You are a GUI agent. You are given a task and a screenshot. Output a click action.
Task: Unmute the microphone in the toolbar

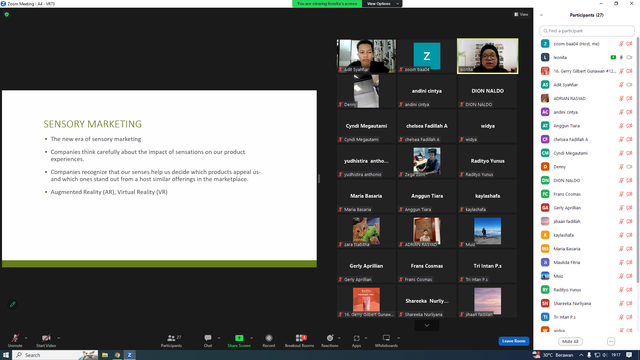coord(15,338)
